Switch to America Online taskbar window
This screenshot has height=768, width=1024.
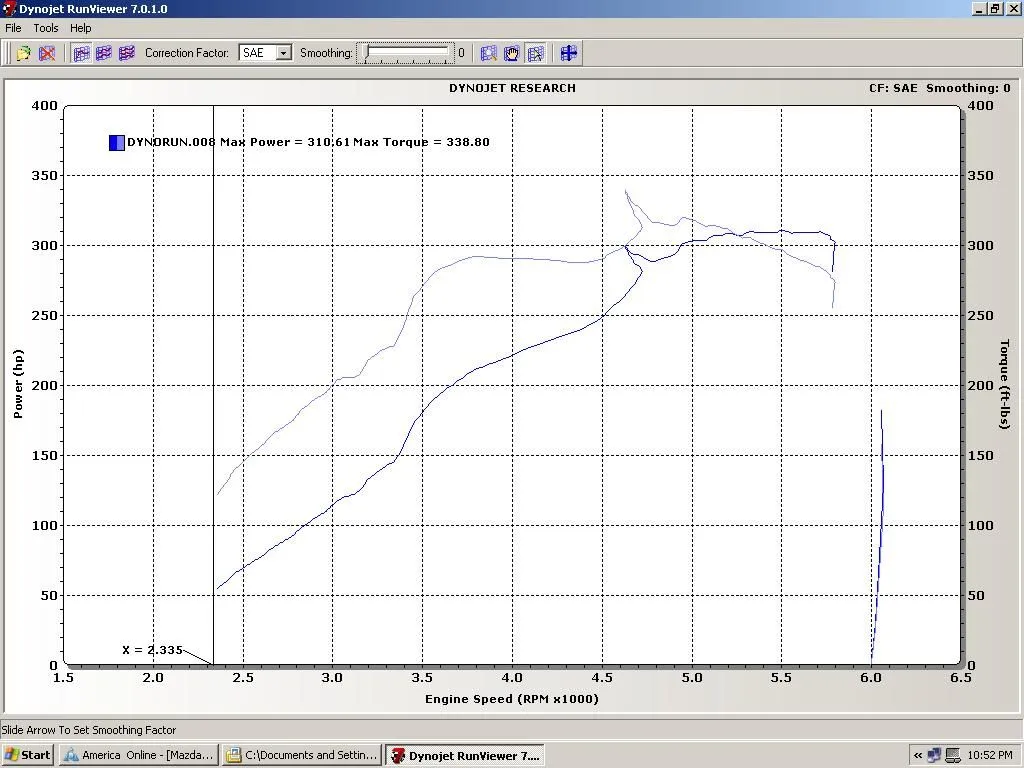[138, 755]
